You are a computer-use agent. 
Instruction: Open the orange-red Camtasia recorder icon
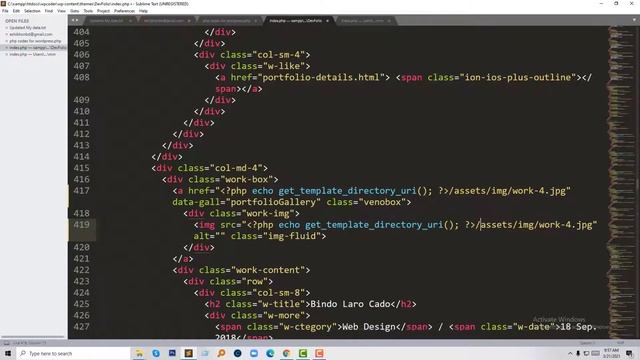[319, 353]
